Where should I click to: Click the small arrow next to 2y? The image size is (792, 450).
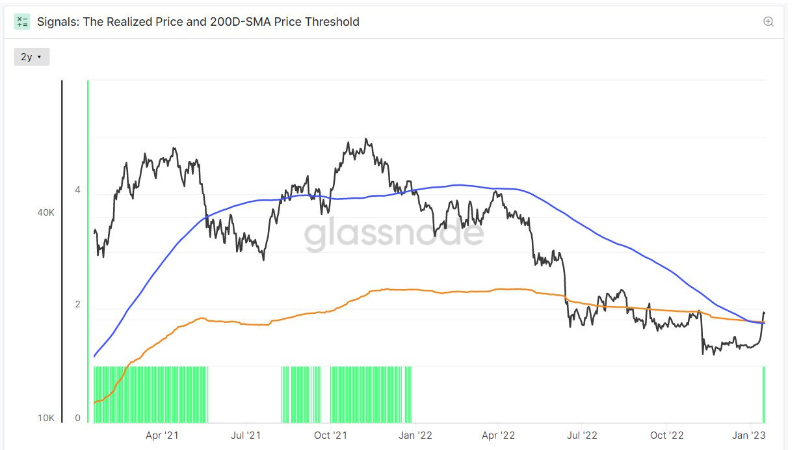click(39, 57)
